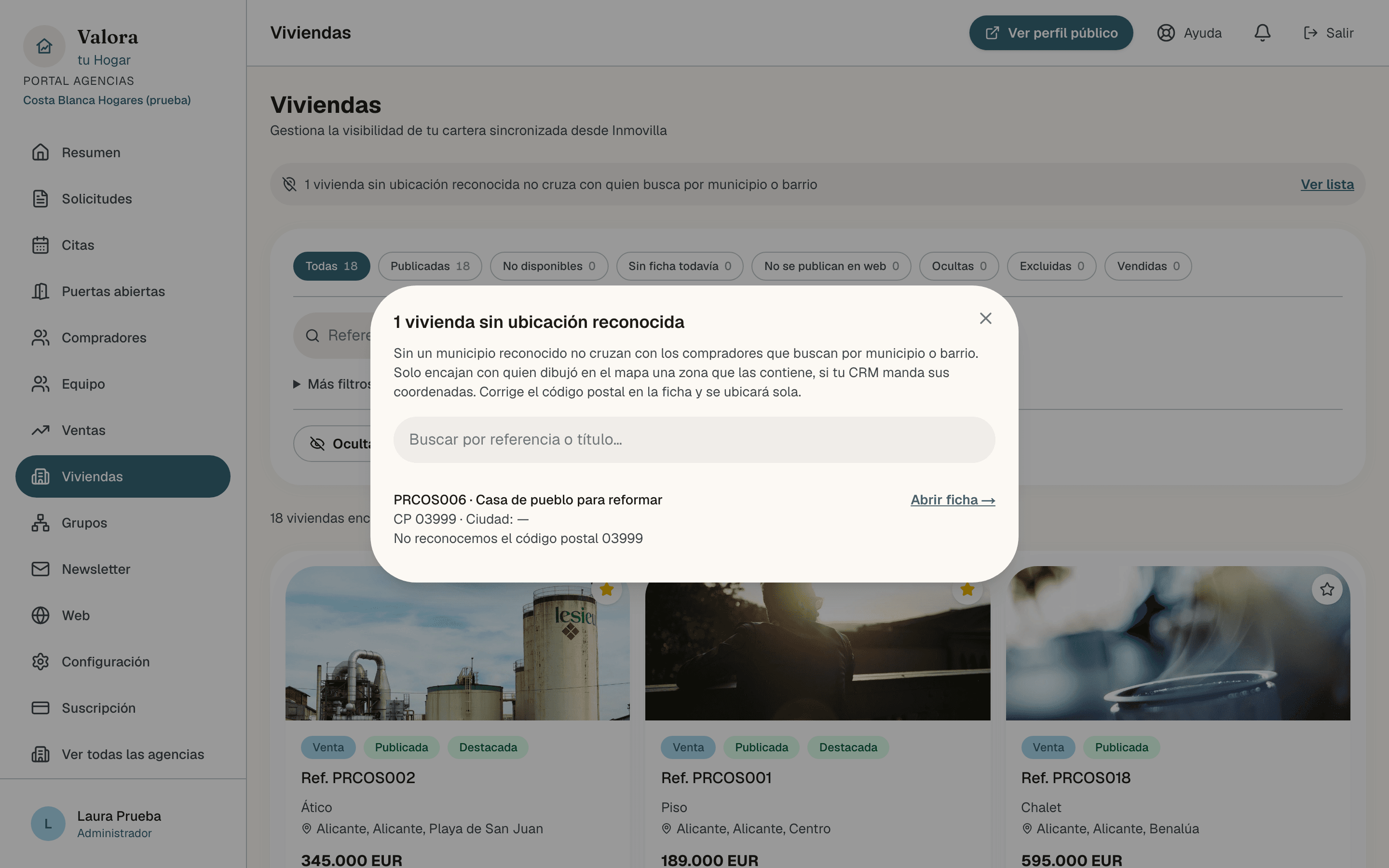Toggle the star on the PRCOS001 card
1389x868 pixels.
coord(967,590)
